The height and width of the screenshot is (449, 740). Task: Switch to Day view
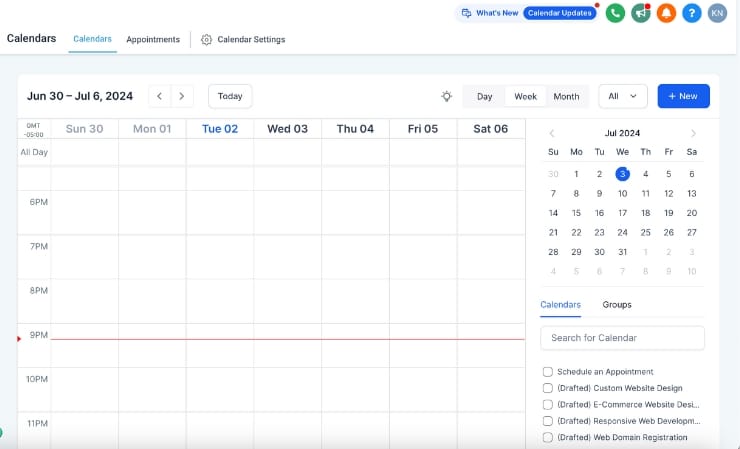click(484, 97)
